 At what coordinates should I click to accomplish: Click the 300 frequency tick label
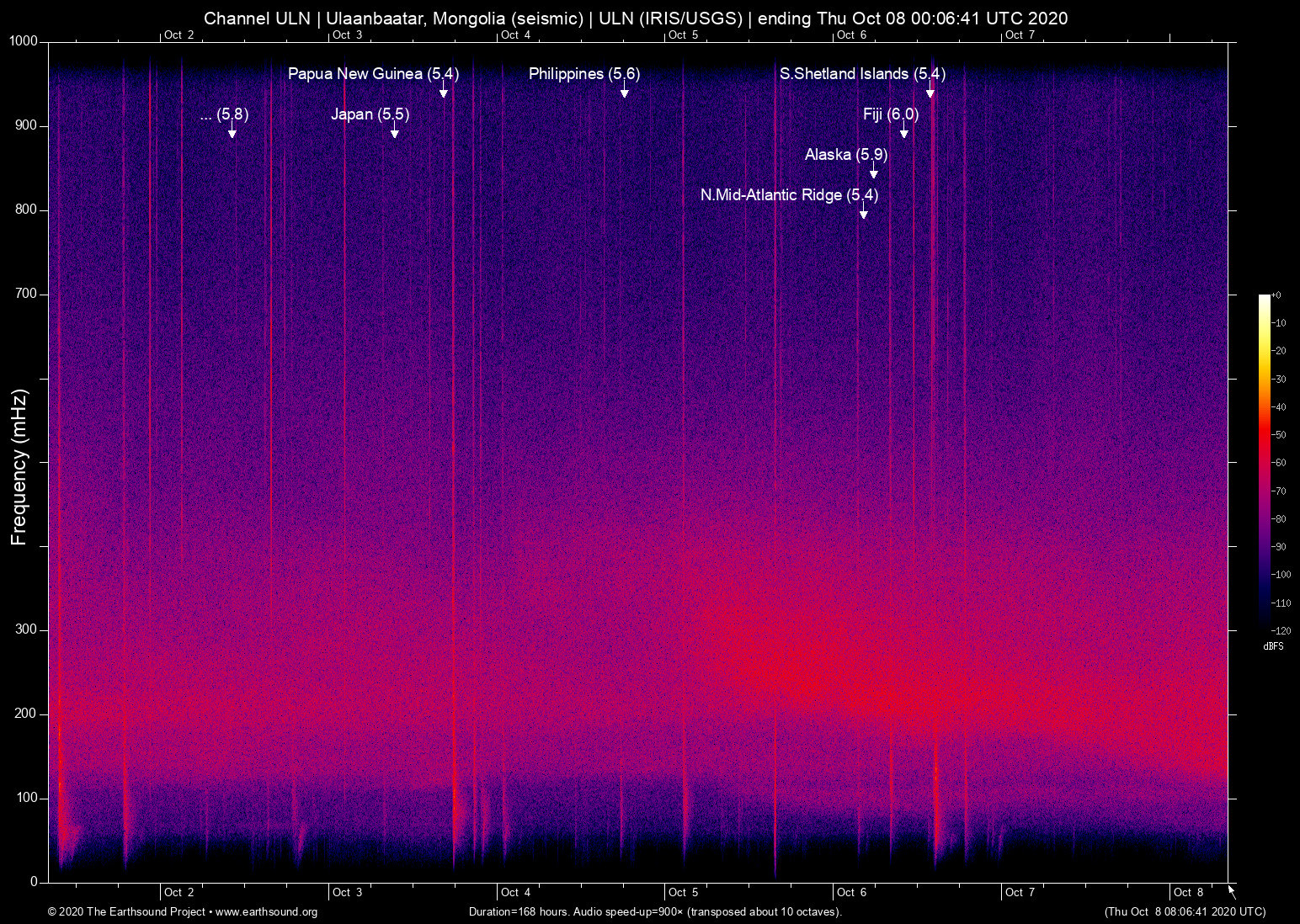[x=27, y=629]
